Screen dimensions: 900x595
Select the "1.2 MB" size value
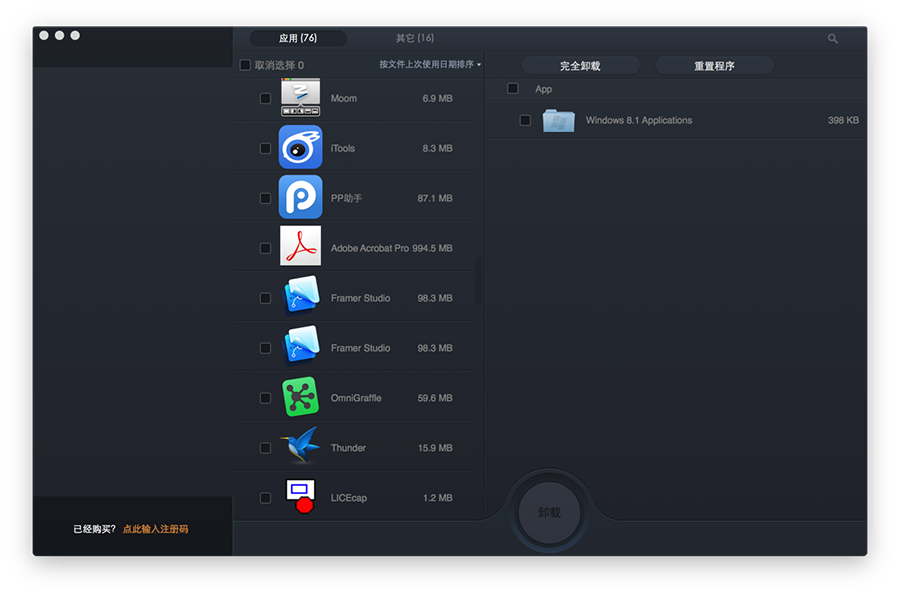tap(437, 497)
